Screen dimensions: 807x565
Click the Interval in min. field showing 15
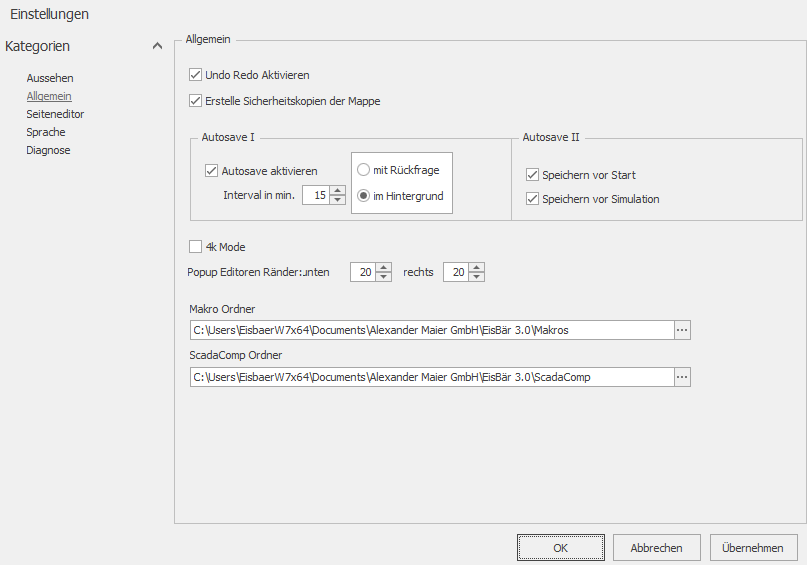(316, 195)
